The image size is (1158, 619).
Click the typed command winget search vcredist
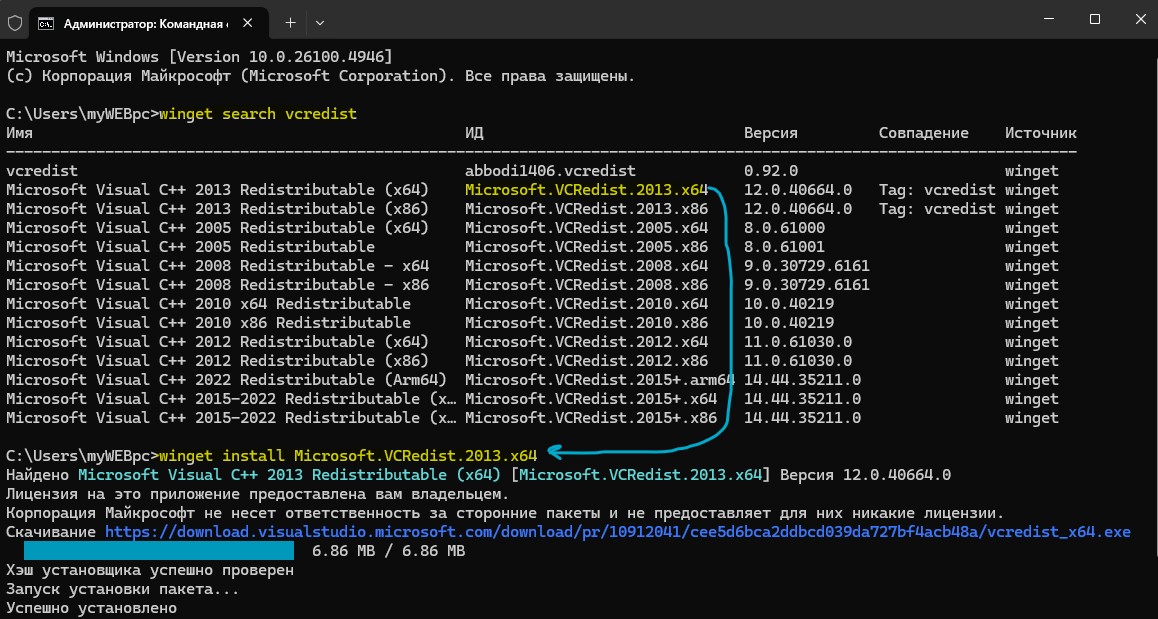(258, 114)
